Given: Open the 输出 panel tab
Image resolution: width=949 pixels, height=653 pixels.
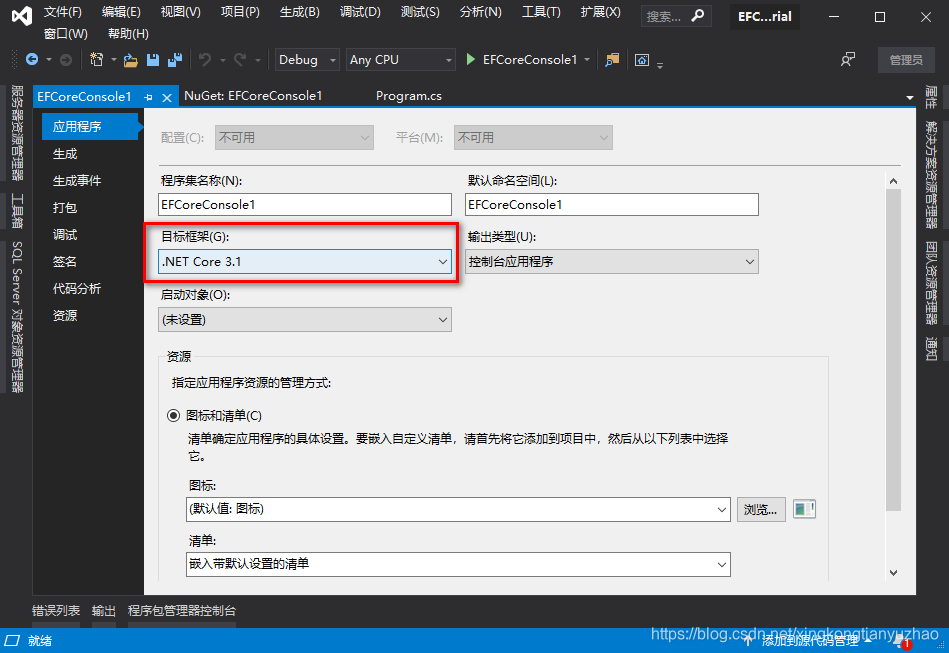Looking at the screenshot, I should coord(103,611).
